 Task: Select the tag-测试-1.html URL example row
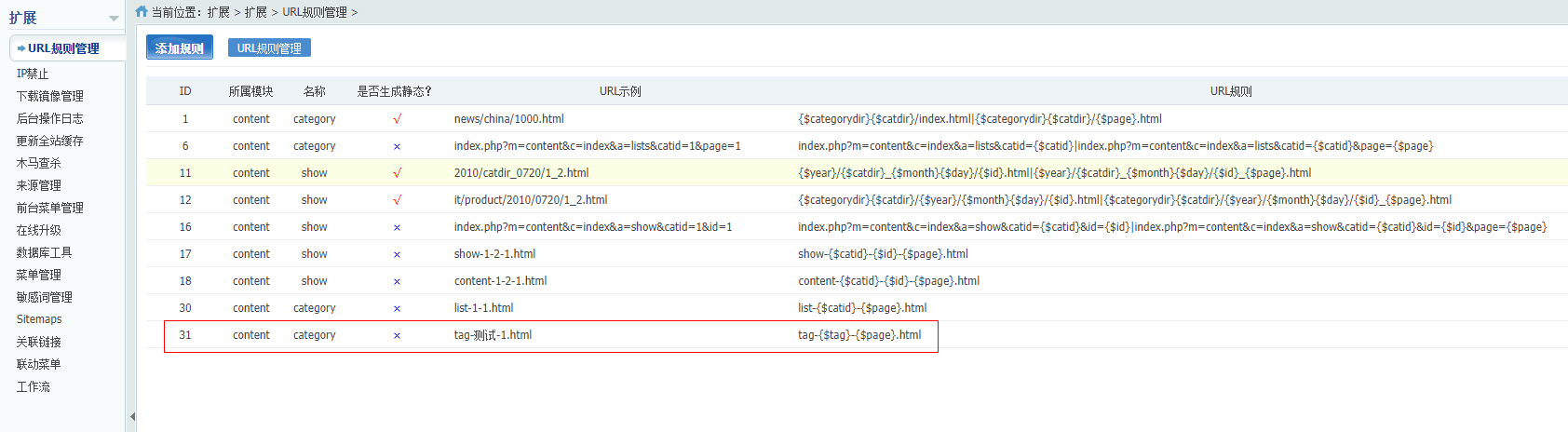coord(493,335)
